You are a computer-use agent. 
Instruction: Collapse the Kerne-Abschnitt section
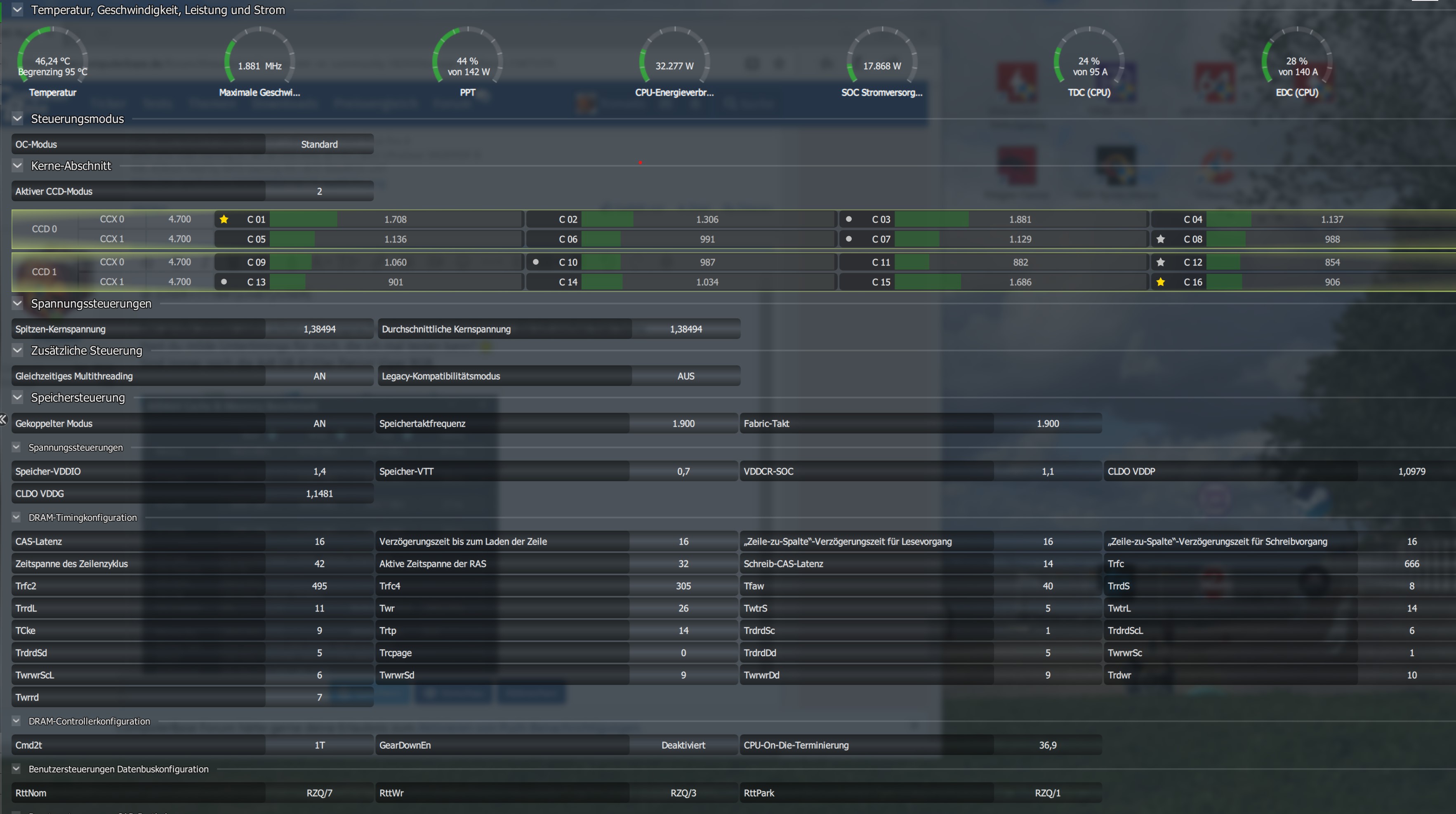17,165
